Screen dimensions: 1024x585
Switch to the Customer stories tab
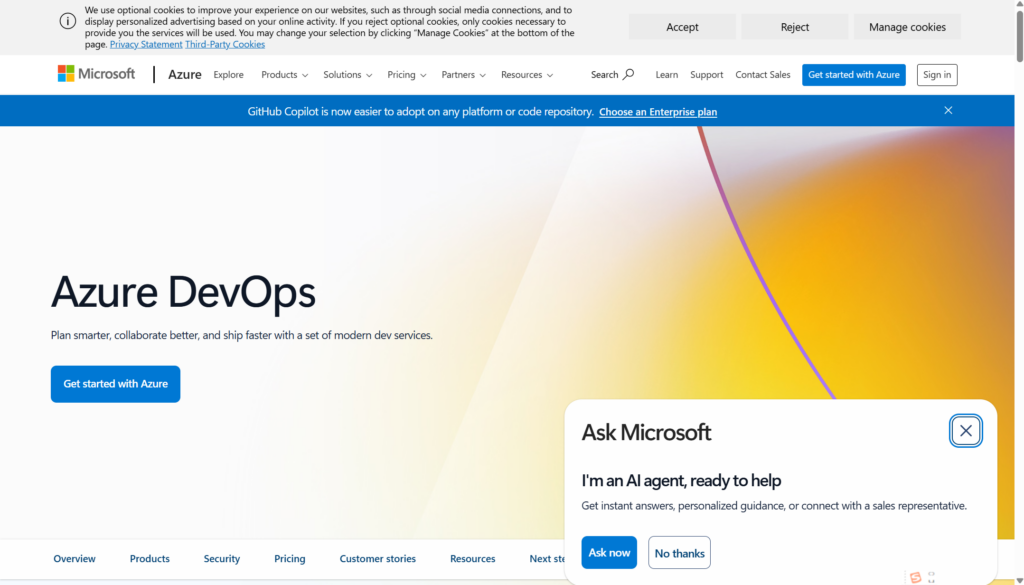click(377, 559)
